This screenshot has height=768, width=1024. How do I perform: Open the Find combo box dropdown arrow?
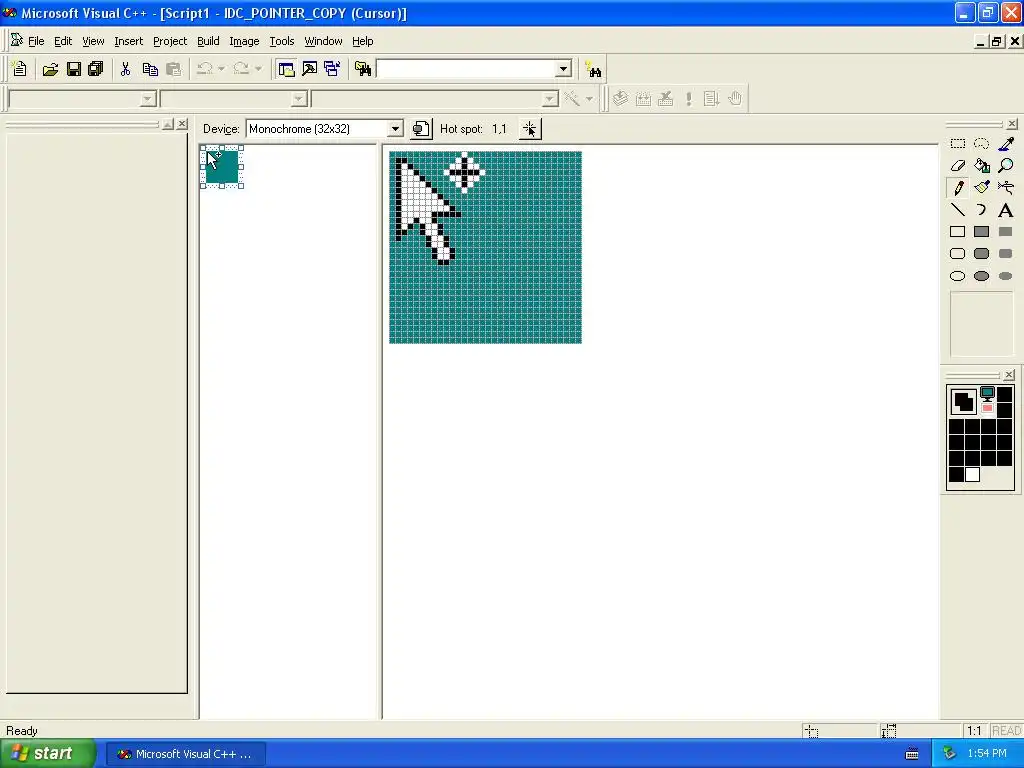pyautogui.click(x=563, y=69)
